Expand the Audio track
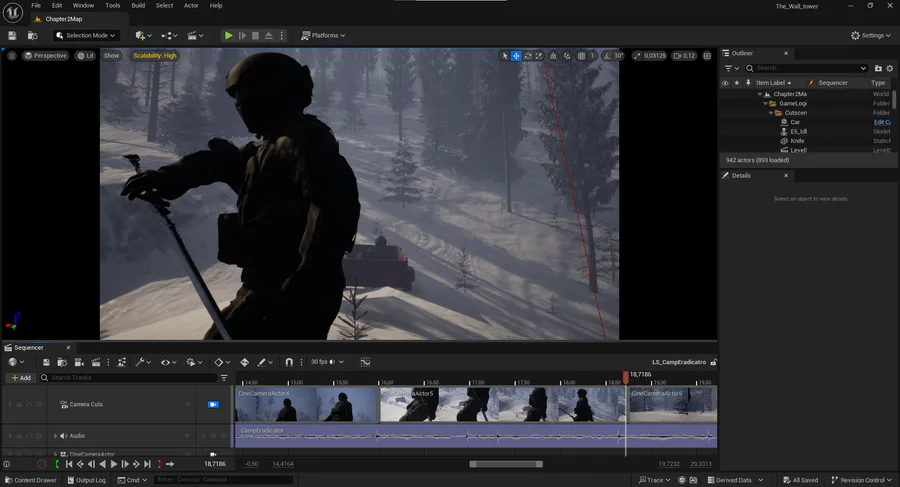Viewport: 900px width, 487px height. 56,436
